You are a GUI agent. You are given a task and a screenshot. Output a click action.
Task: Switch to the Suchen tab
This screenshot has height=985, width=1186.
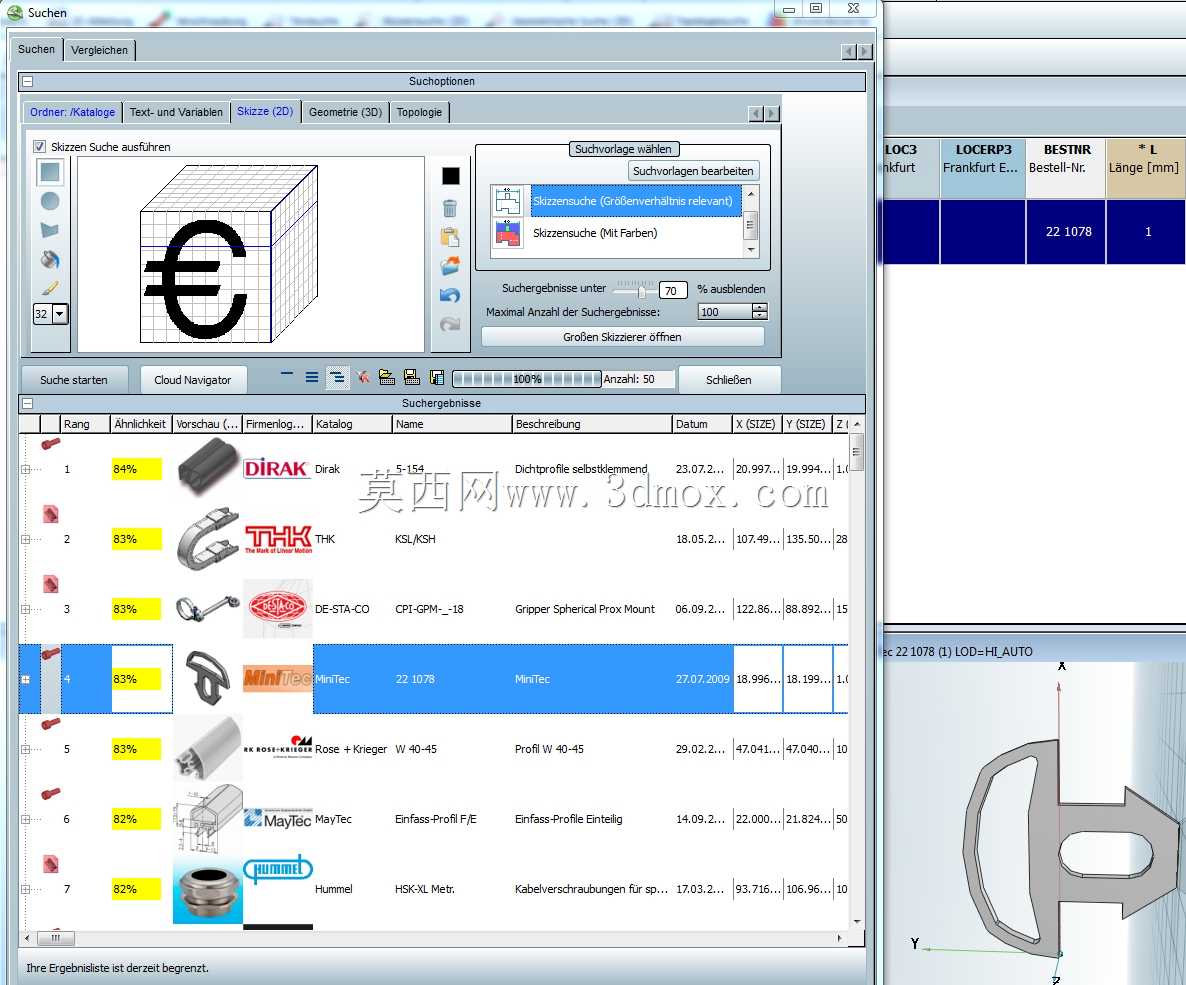[x=36, y=49]
